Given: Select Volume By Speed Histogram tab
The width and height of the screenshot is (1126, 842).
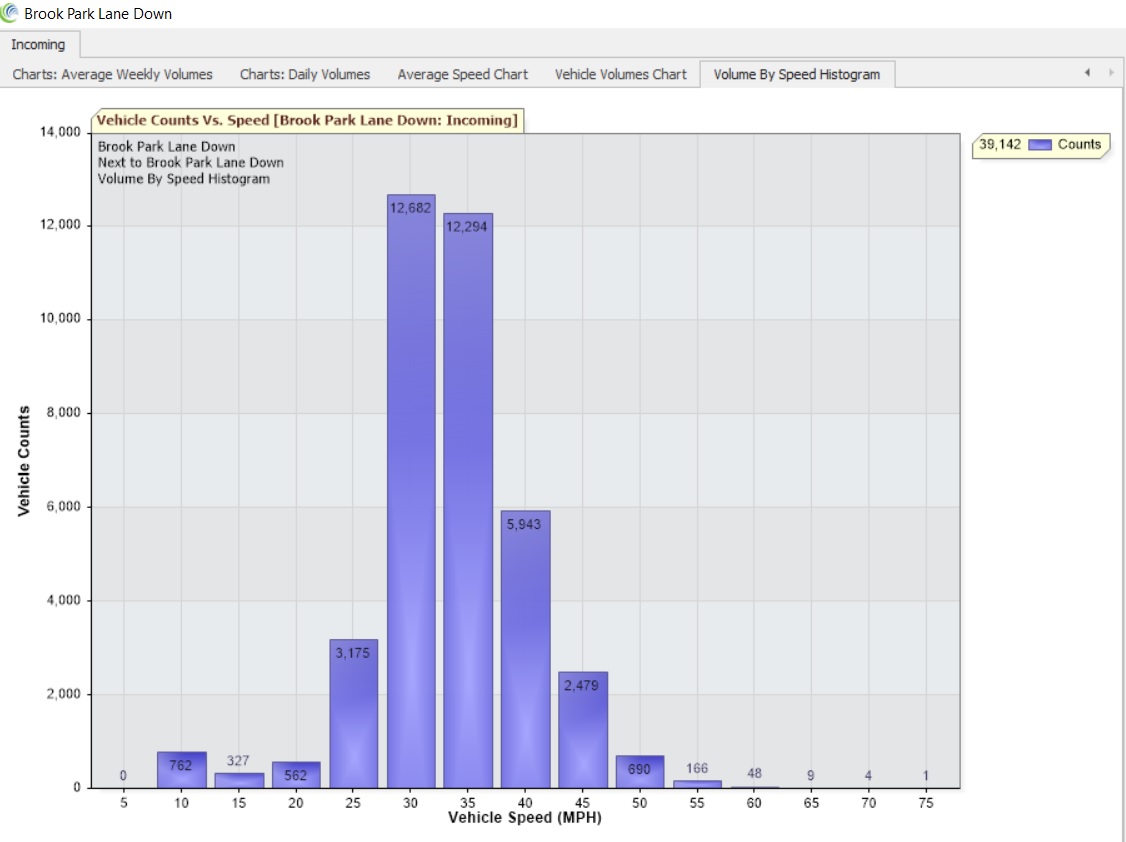Looking at the screenshot, I should pos(797,74).
